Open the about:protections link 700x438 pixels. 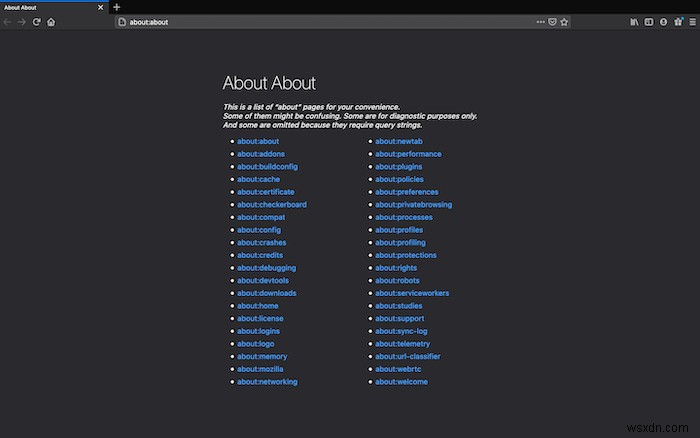tap(406, 255)
